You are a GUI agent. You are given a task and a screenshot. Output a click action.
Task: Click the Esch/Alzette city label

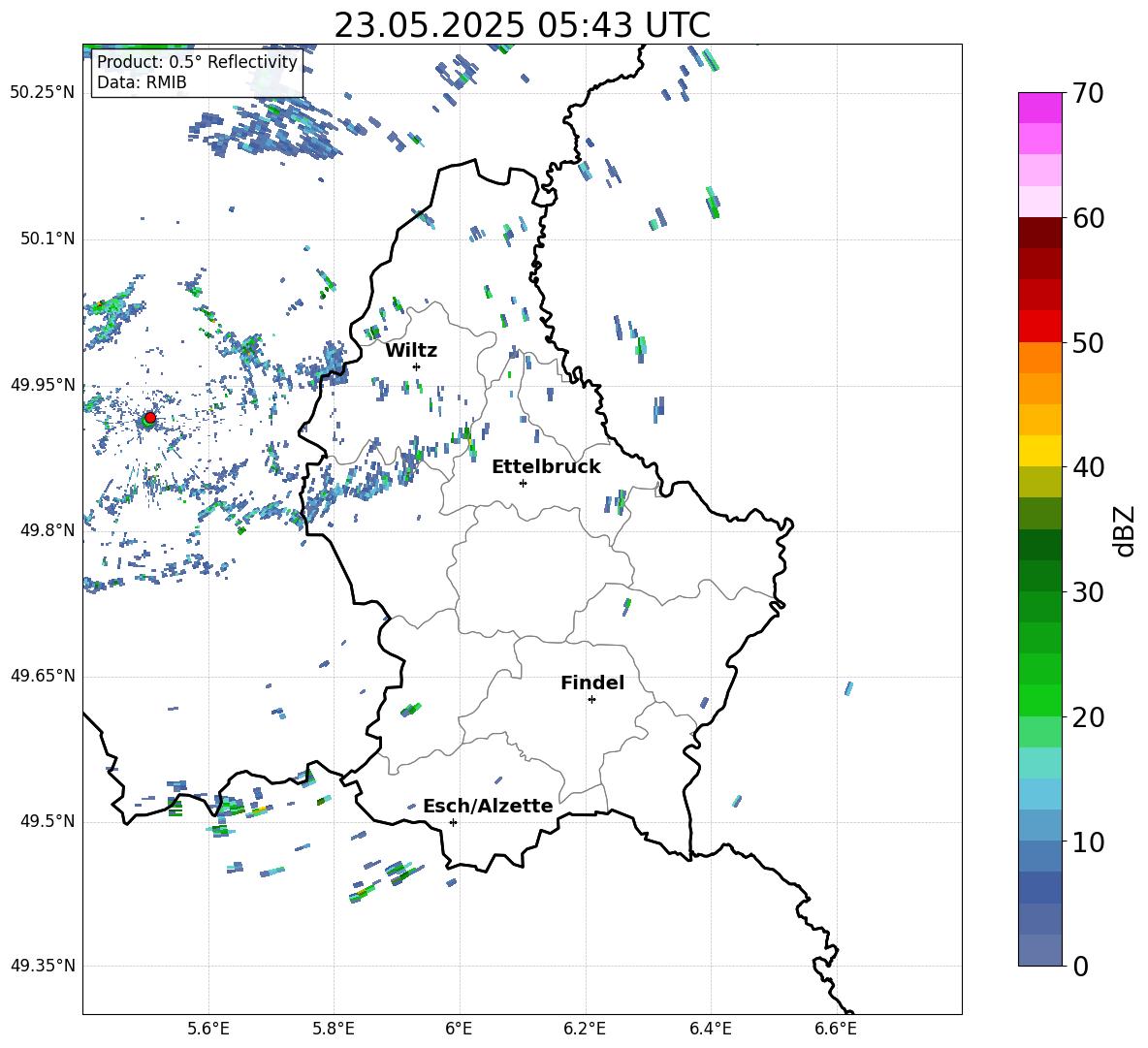tap(488, 806)
